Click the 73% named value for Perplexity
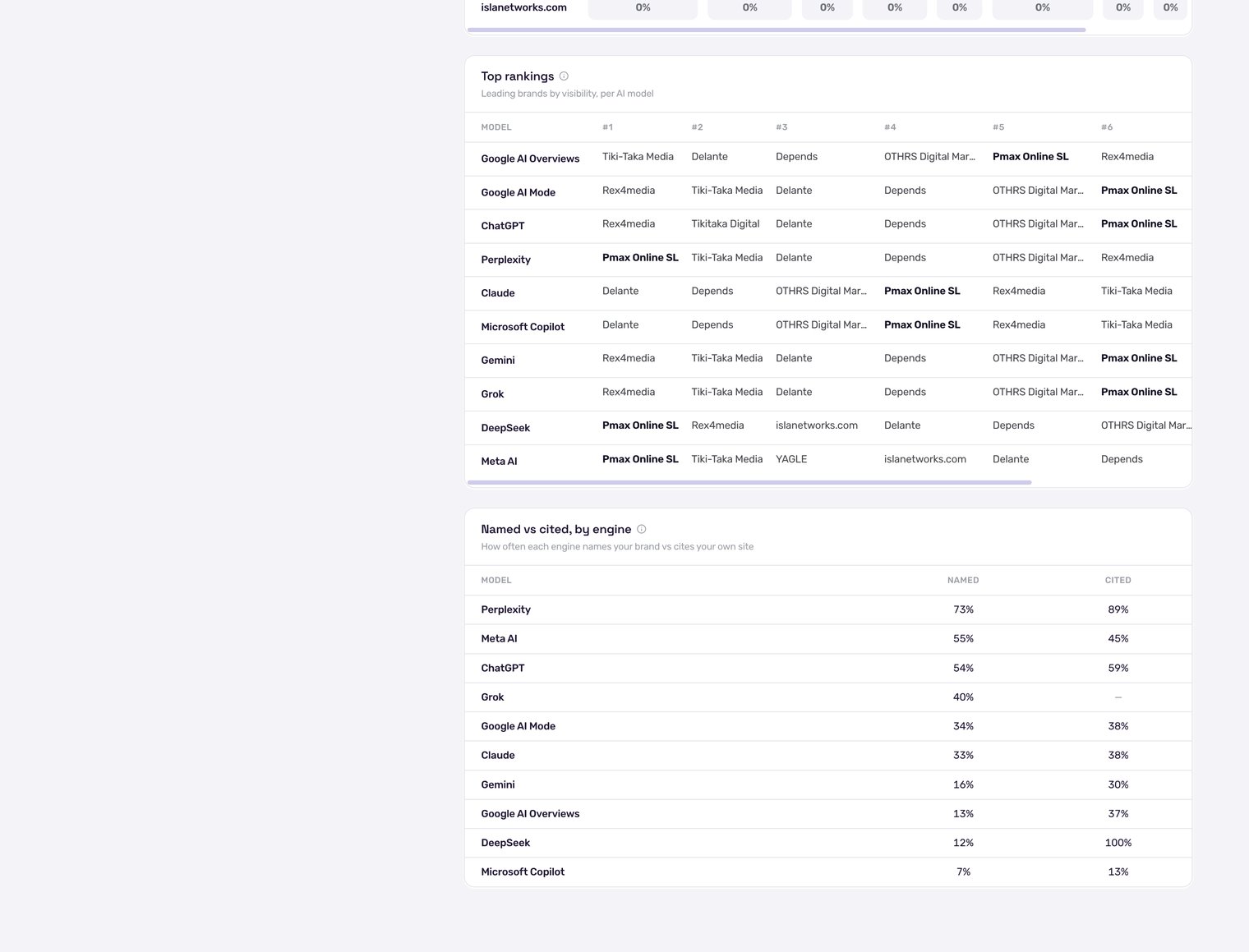 click(x=963, y=609)
